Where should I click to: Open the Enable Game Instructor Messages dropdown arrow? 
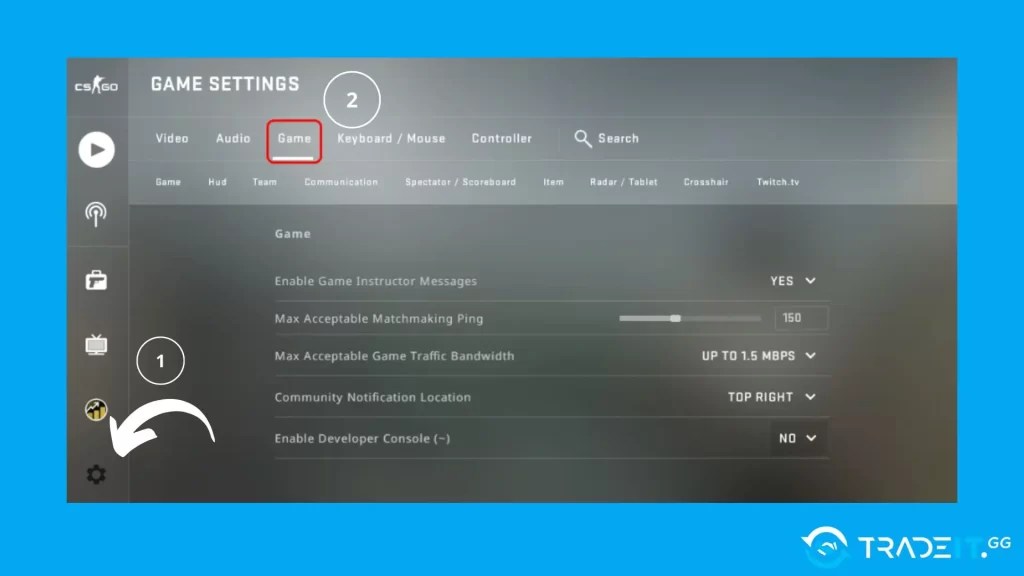[812, 281]
